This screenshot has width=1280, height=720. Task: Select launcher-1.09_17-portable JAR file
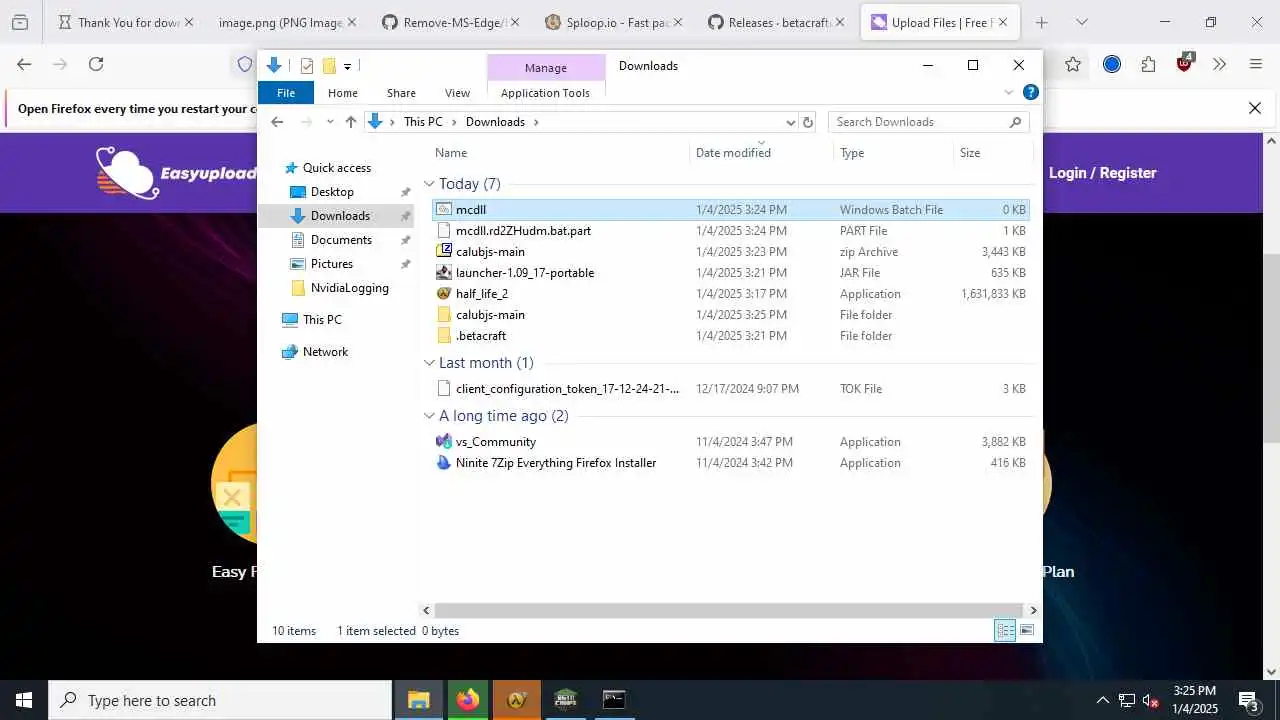[x=731, y=273]
